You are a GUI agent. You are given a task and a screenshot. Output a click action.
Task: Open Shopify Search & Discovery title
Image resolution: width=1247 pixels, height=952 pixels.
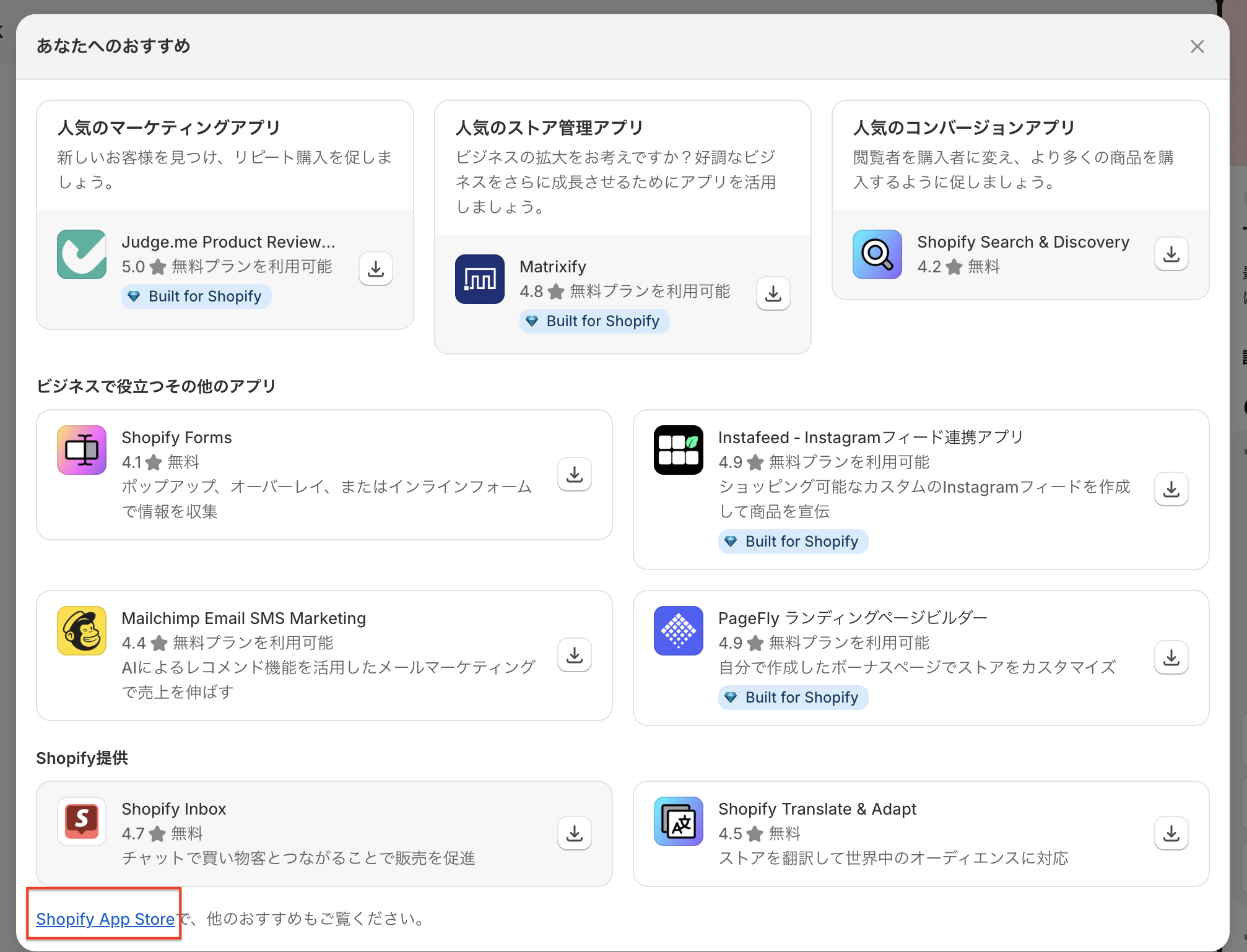click(x=1023, y=242)
